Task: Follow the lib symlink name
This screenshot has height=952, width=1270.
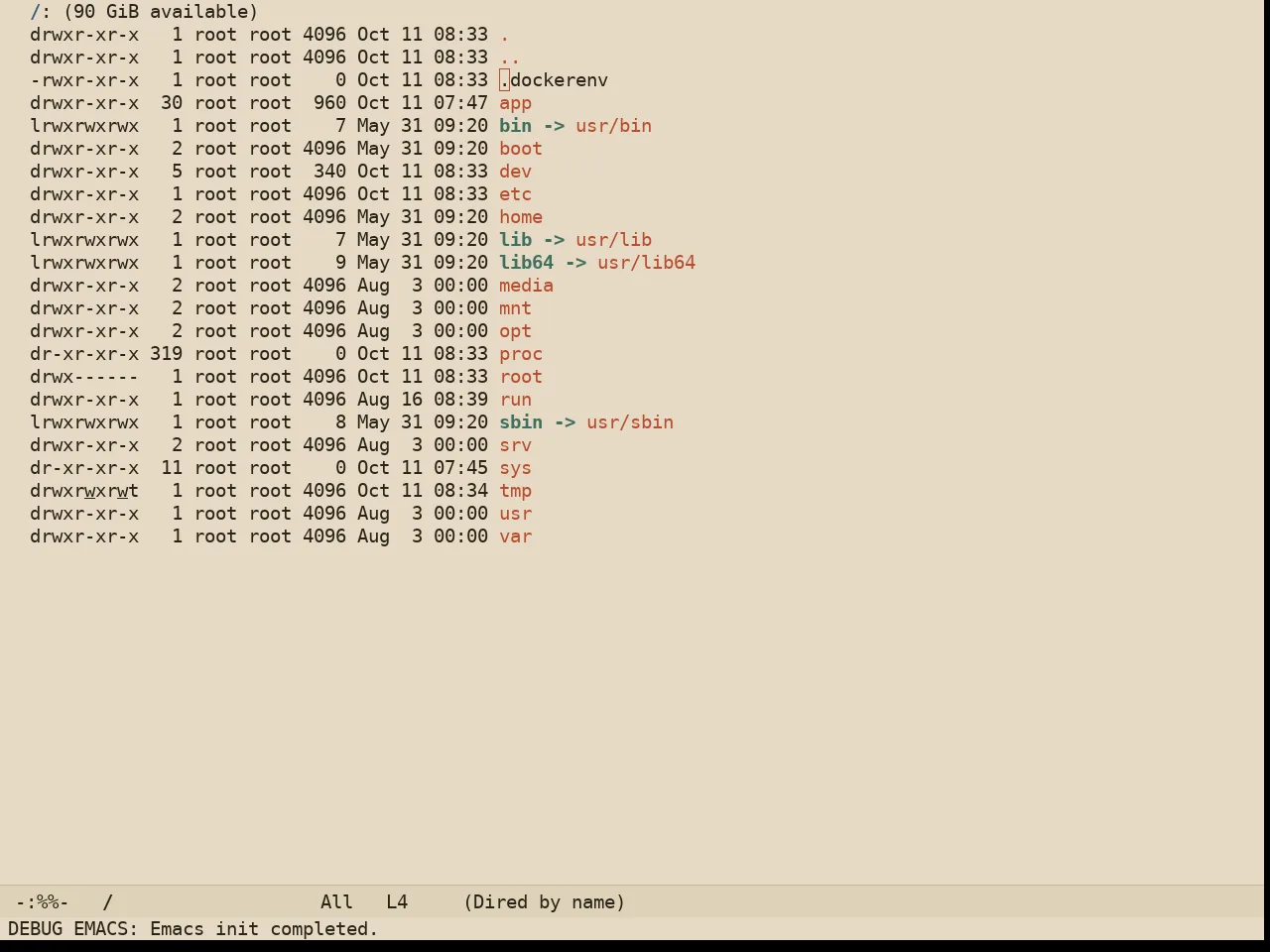Action: (515, 240)
